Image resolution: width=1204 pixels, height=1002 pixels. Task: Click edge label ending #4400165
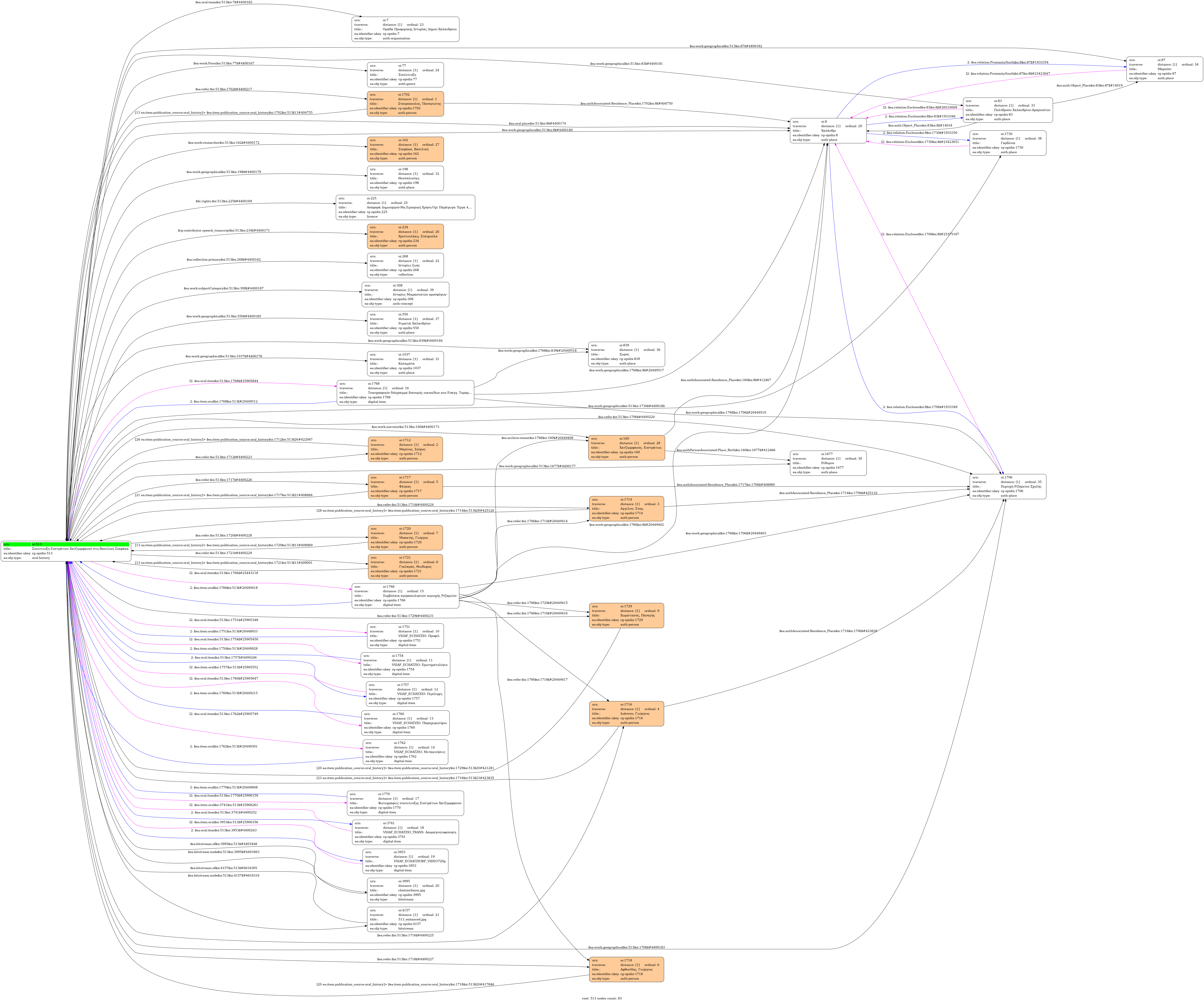(224, 2)
